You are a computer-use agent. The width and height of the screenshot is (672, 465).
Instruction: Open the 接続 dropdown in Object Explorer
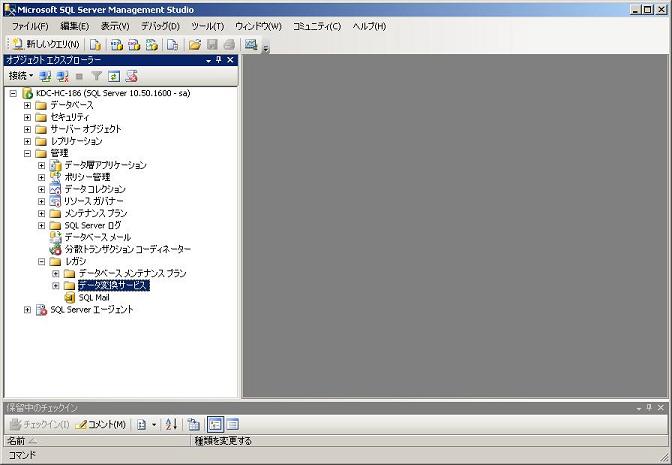[x=21, y=76]
